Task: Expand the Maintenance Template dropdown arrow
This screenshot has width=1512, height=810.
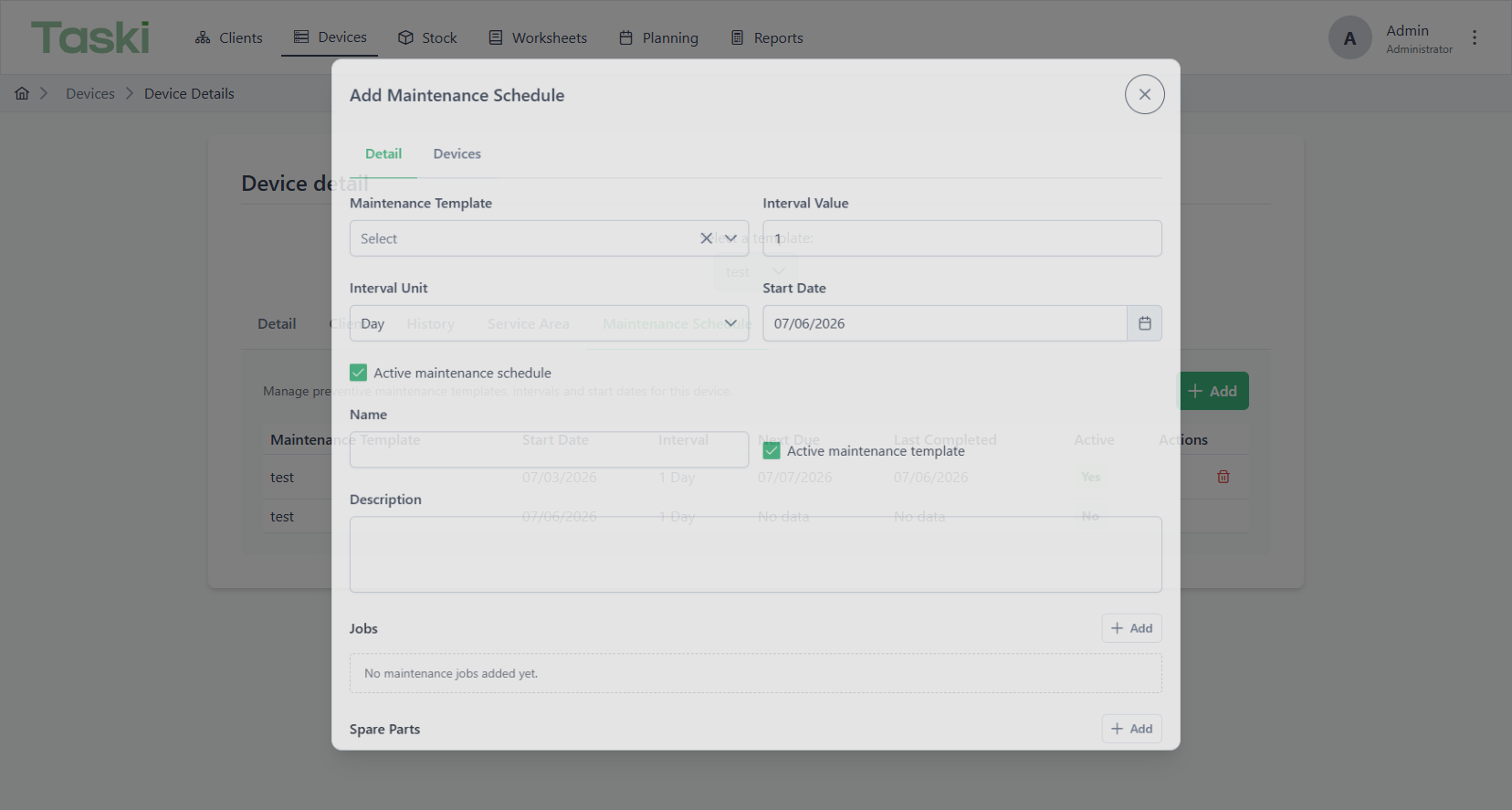Action: pyautogui.click(x=730, y=238)
